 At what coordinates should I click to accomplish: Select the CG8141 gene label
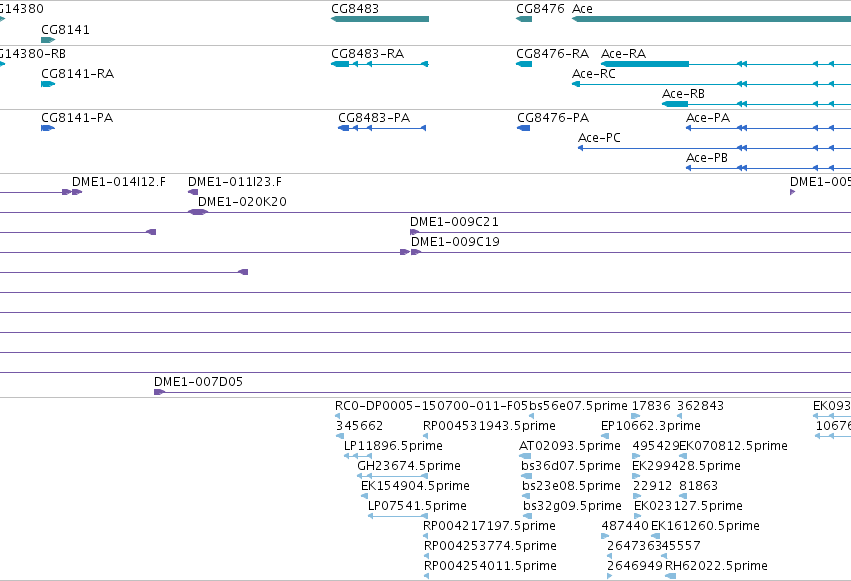tap(65, 30)
